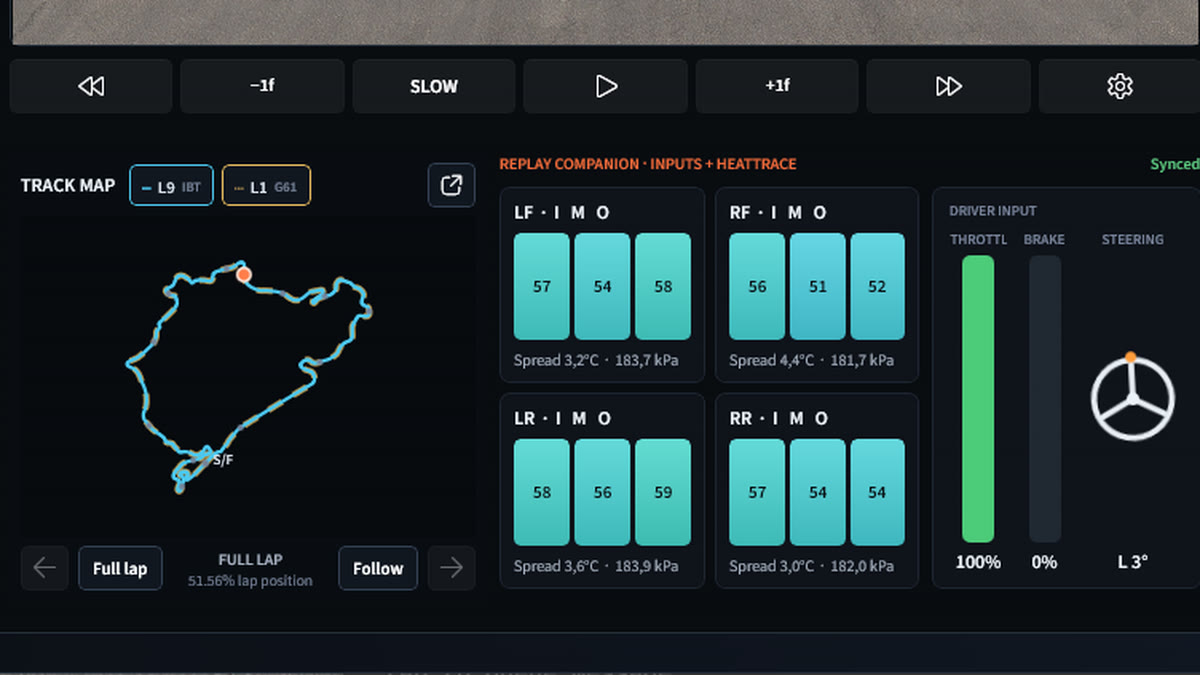Click RF middle tyre temperature 51
Image resolution: width=1200 pixels, height=675 pixels.
coord(818,287)
